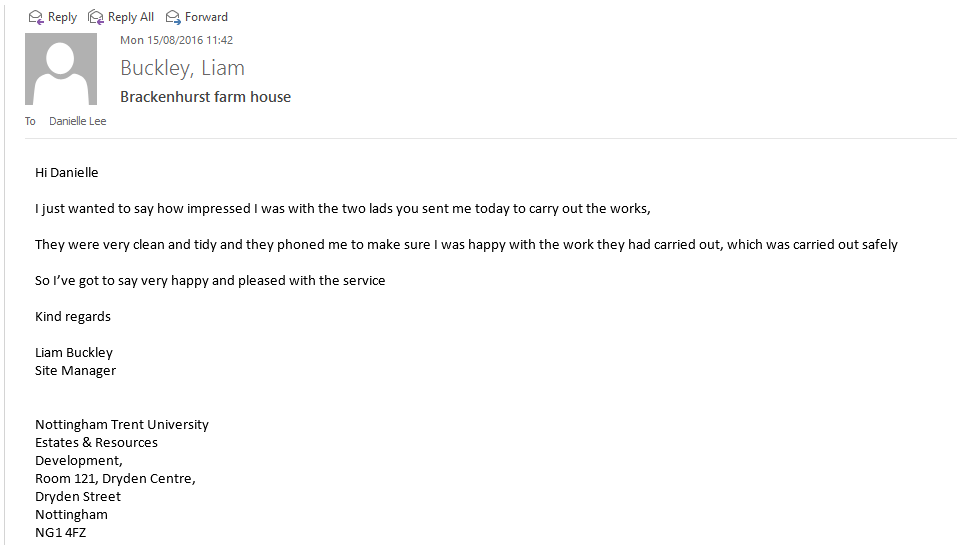Click the subject Brackenhurst farm house
957x545 pixels.
(x=205, y=97)
